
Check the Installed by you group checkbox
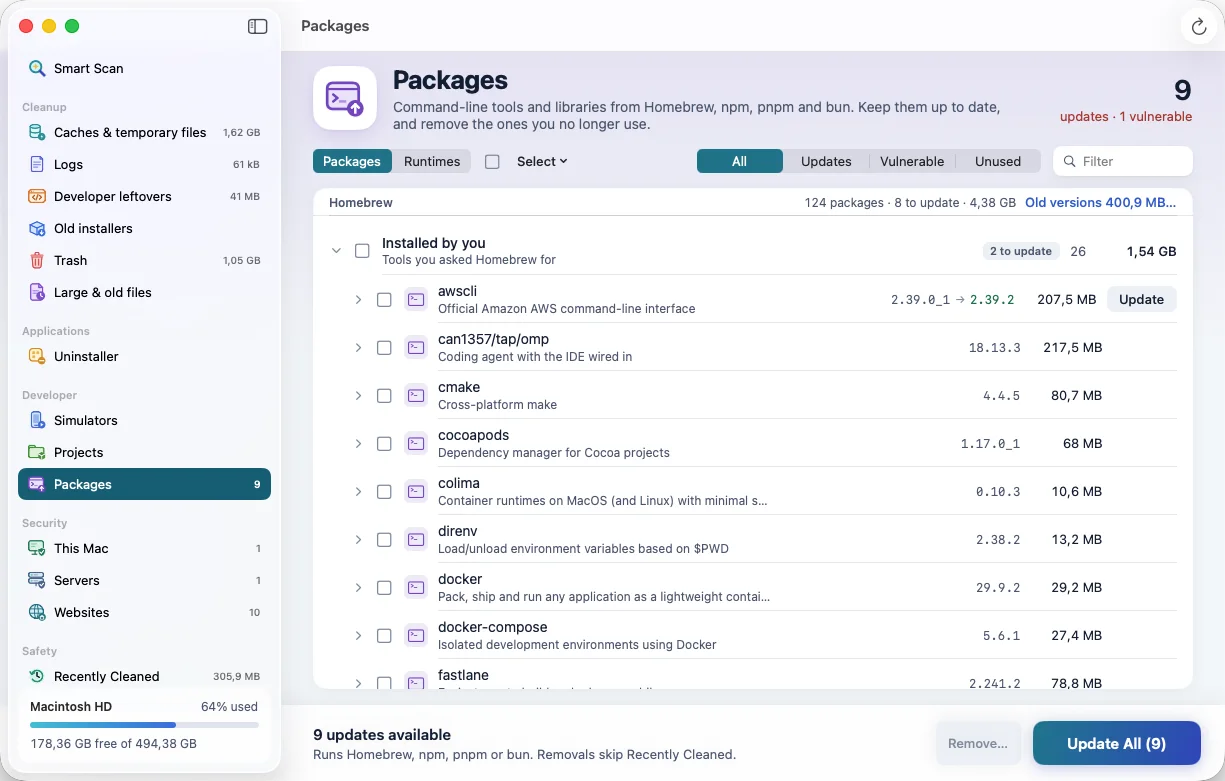point(362,251)
